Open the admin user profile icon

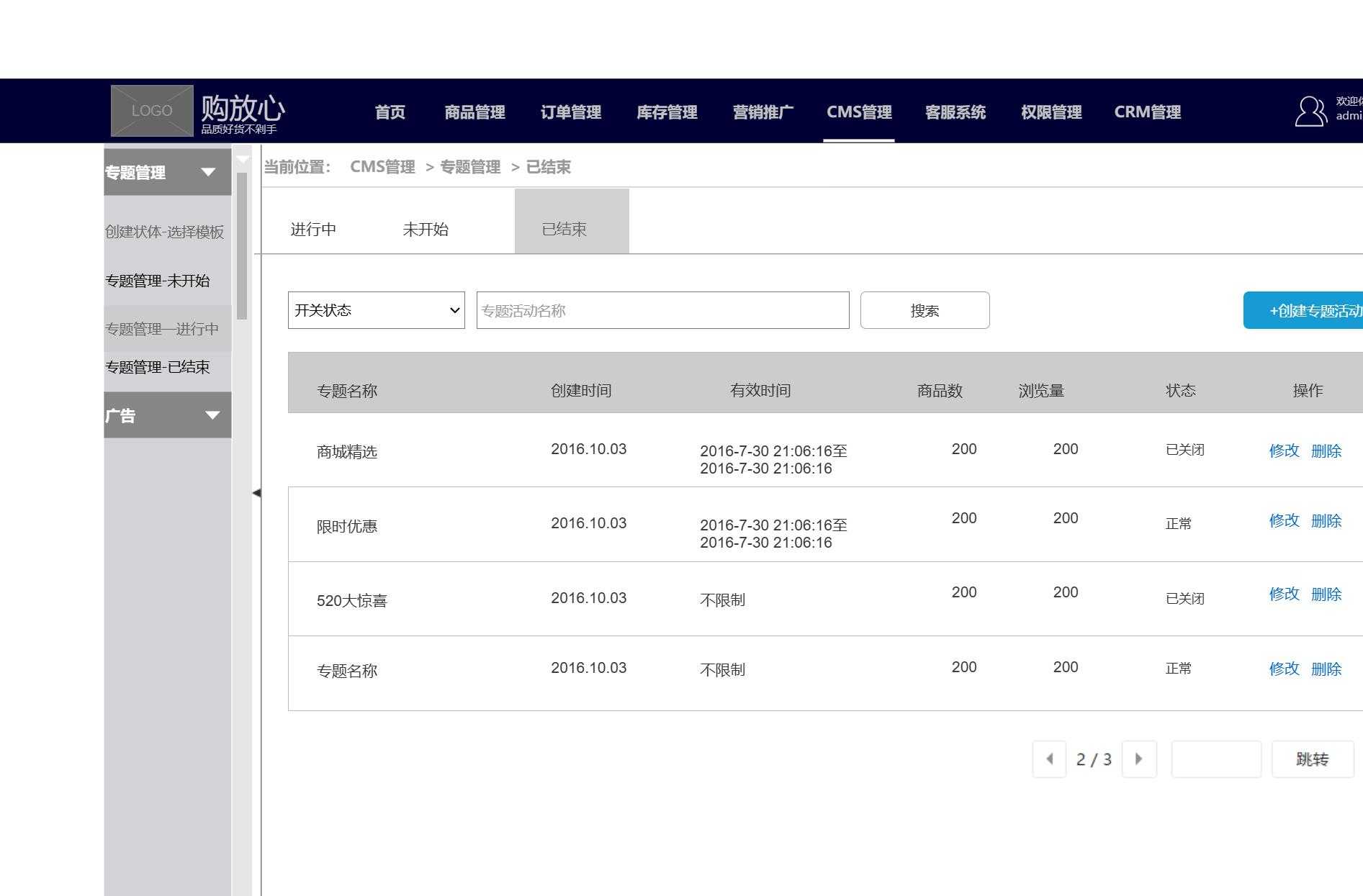coord(1310,112)
